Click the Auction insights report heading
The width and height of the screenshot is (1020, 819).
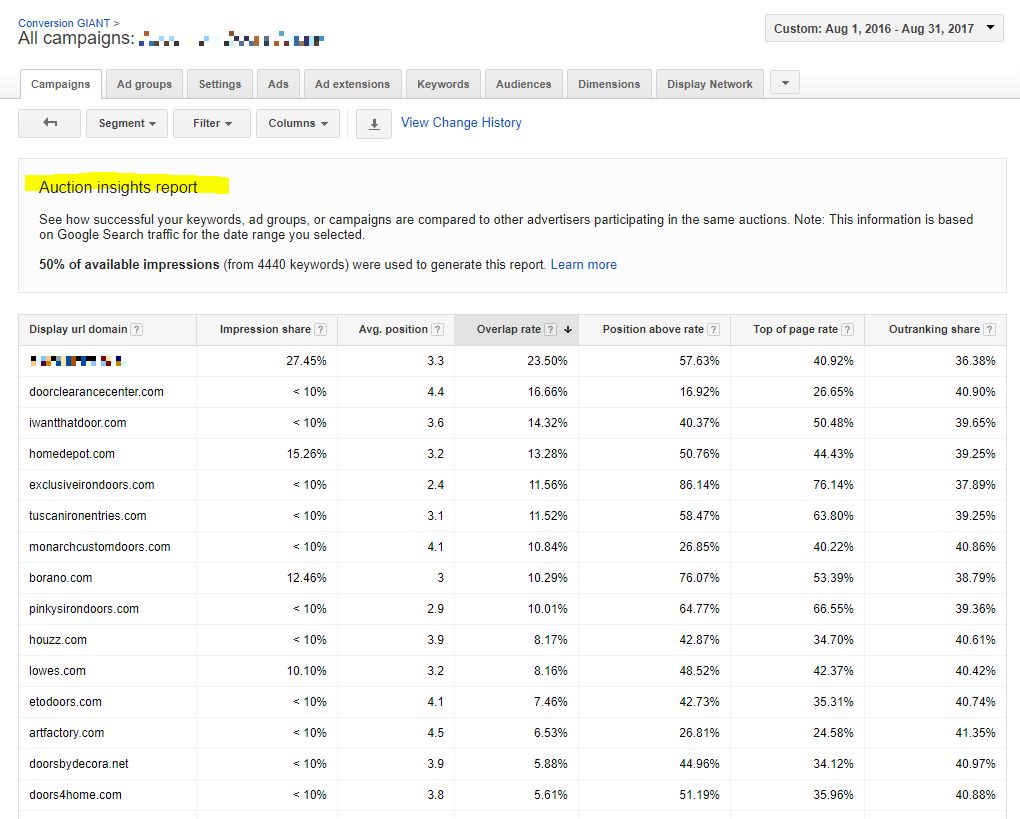click(118, 187)
